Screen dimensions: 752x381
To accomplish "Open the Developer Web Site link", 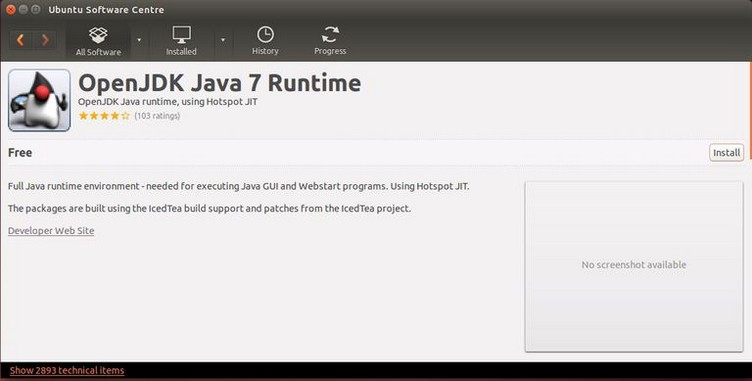I will click(x=51, y=231).
